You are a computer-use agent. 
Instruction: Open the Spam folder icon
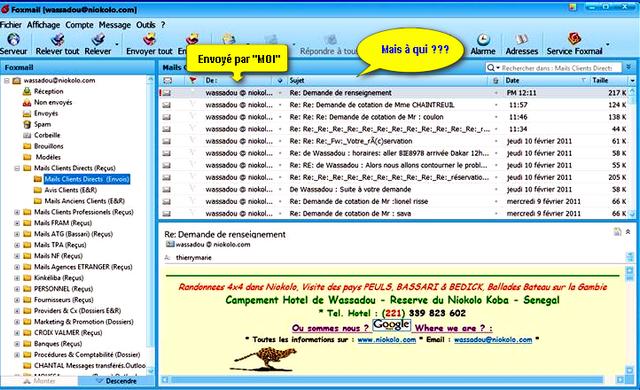point(27,124)
